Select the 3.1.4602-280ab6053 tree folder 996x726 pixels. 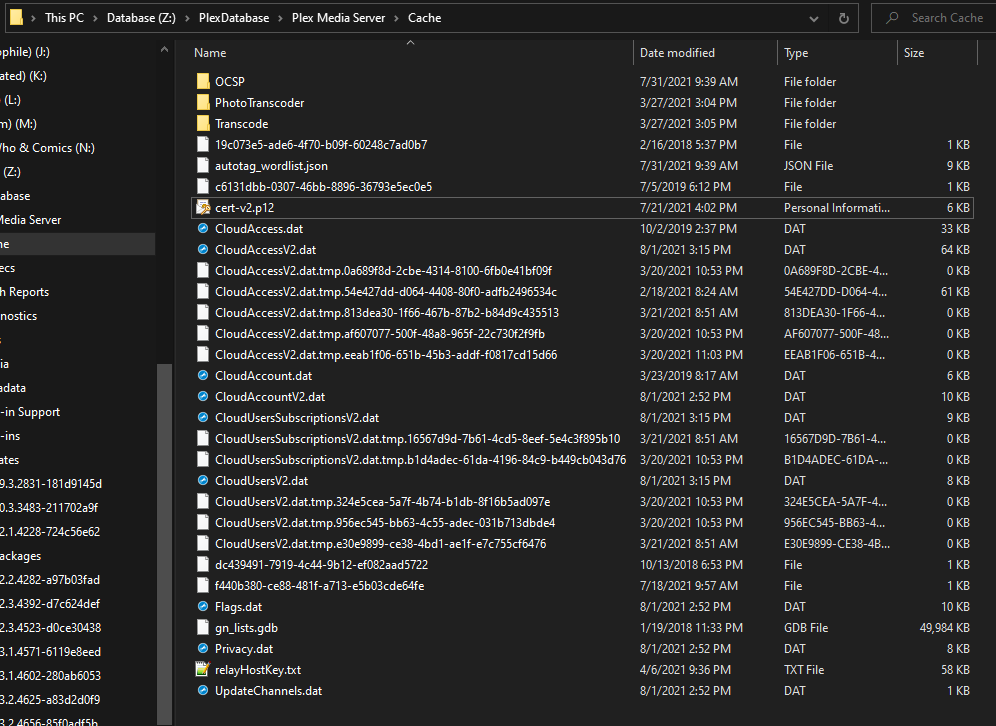click(50, 675)
